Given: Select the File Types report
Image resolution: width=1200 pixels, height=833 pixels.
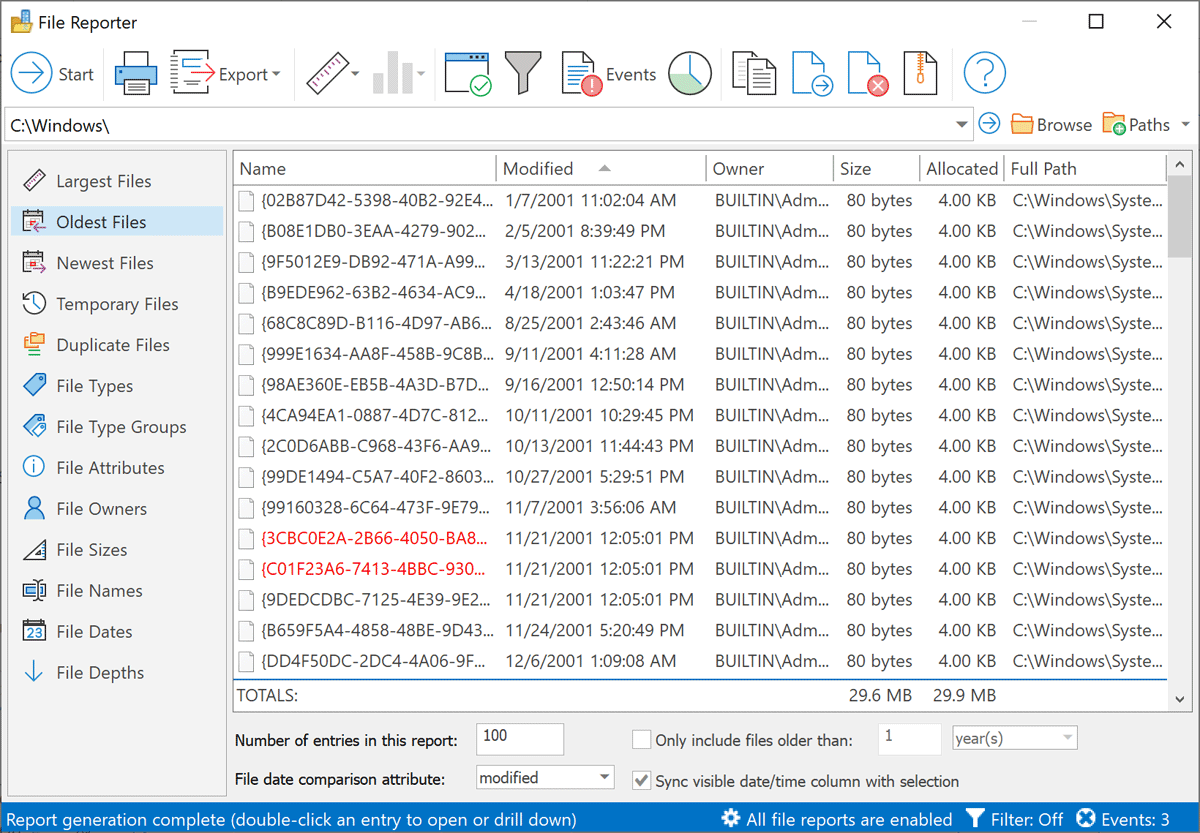Looking at the screenshot, I should tap(117, 386).
